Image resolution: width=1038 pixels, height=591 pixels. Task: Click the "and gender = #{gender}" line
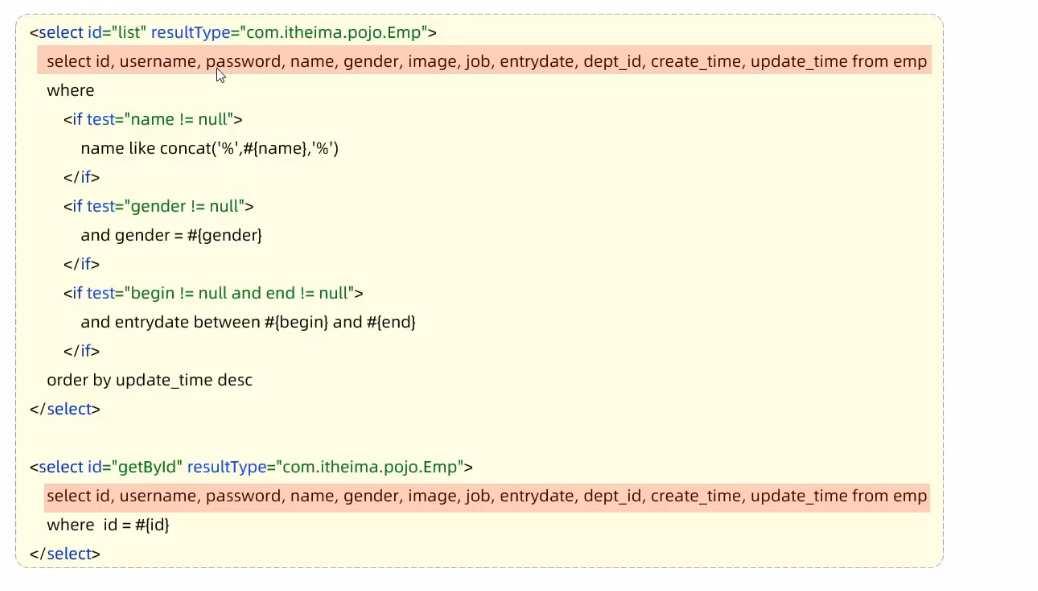point(171,236)
